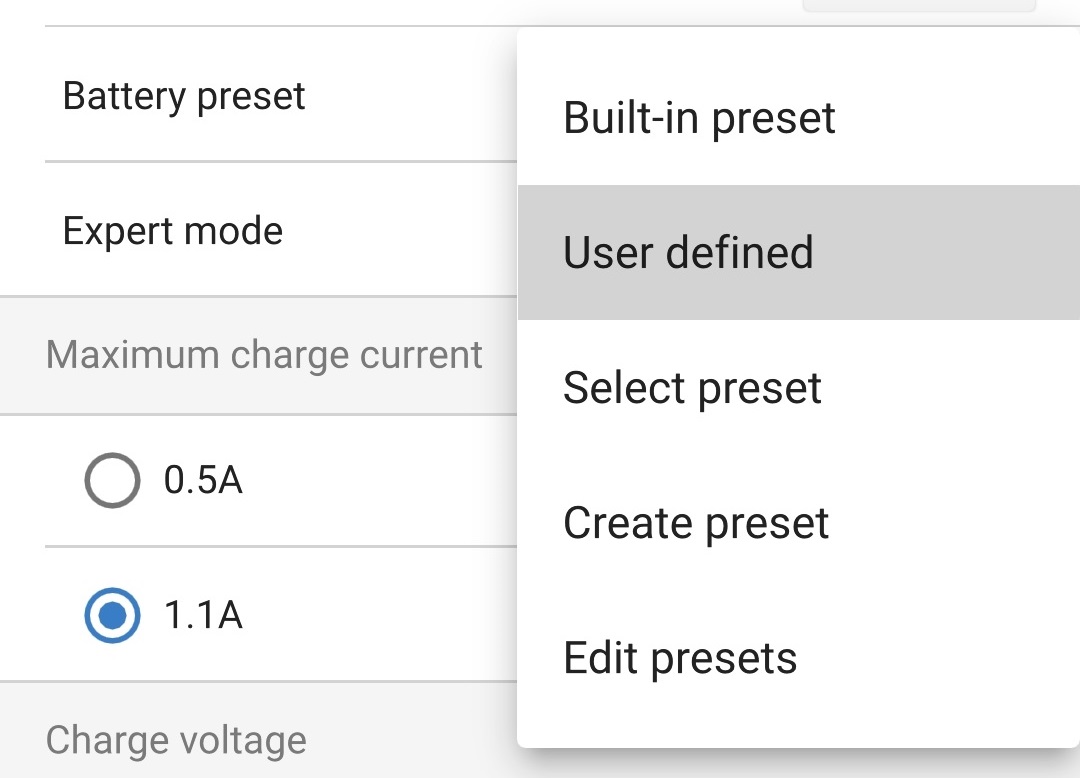Choose Built-in preset from the menu
The width and height of the screenshot is (1080, 778).
pyautogui.click(x=698, y=118)
